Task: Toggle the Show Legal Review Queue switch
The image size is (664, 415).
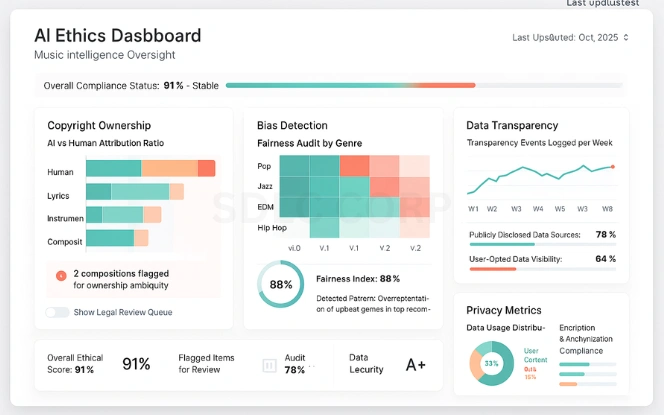Action: tap(57, 312)
